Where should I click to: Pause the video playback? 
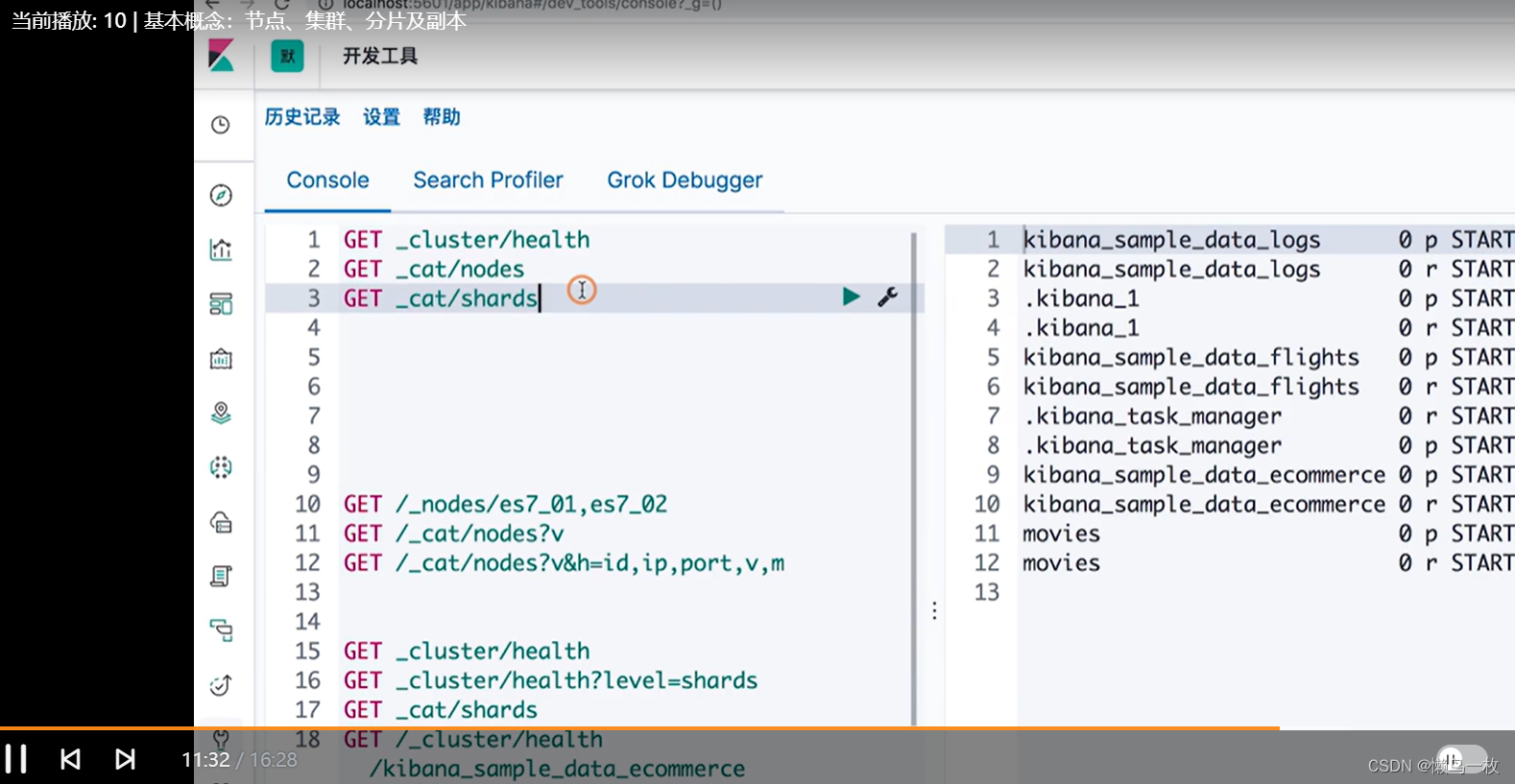click(x=16, y=759)
